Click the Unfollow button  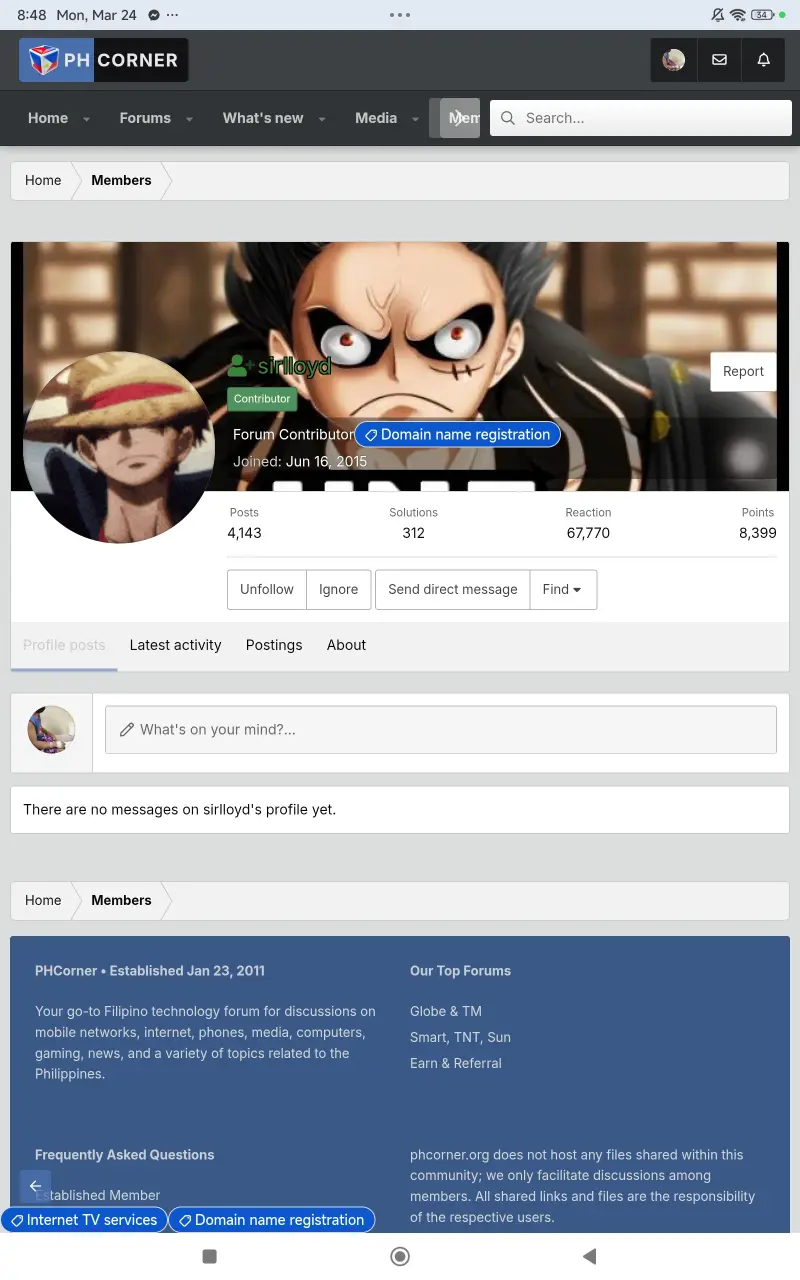pyautogui.click(x=267, y=590)
